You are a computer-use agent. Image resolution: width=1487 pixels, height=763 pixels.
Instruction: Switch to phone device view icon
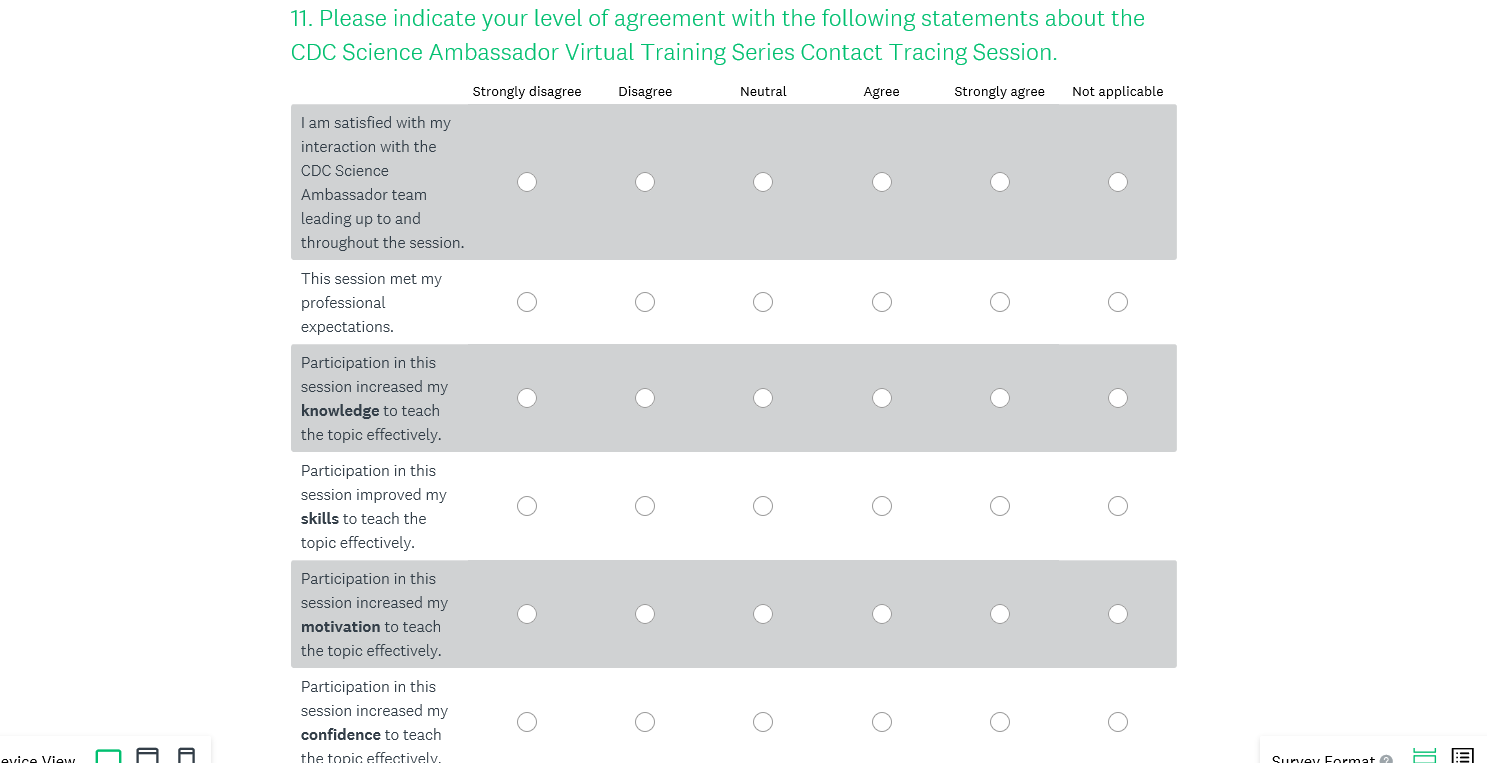pyautogui.click(x=186, y=756)
